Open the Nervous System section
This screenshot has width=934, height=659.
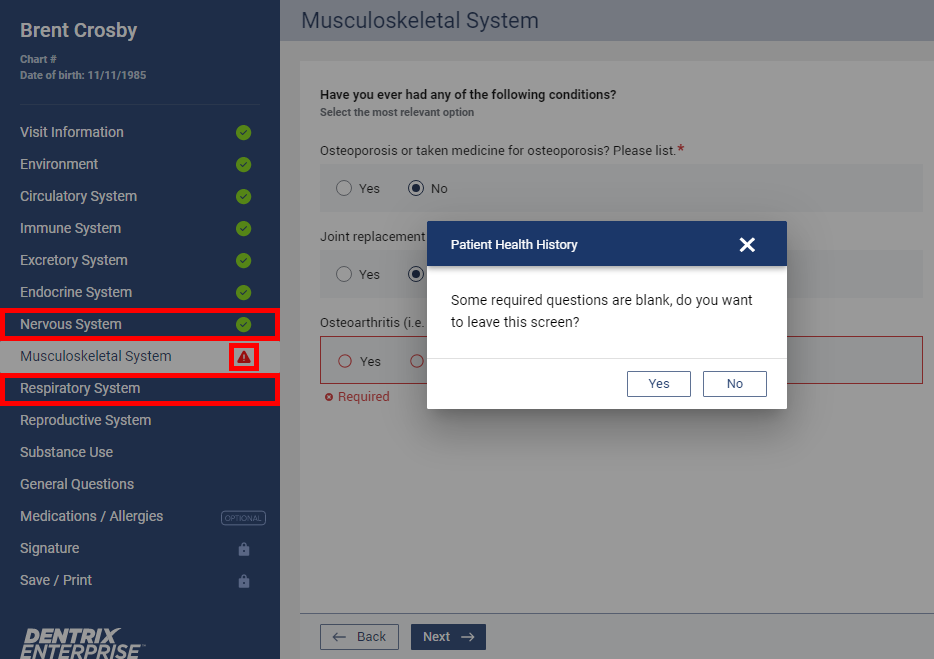click(71, 325)
